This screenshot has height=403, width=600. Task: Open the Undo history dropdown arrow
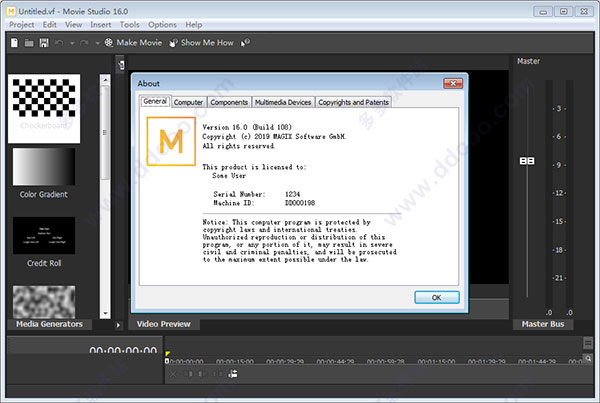72,43
